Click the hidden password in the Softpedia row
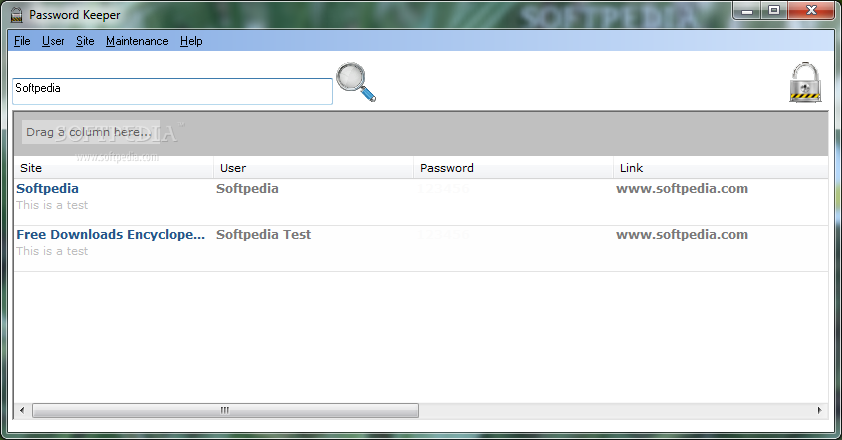The image size is (842, 440). (443, 189)
